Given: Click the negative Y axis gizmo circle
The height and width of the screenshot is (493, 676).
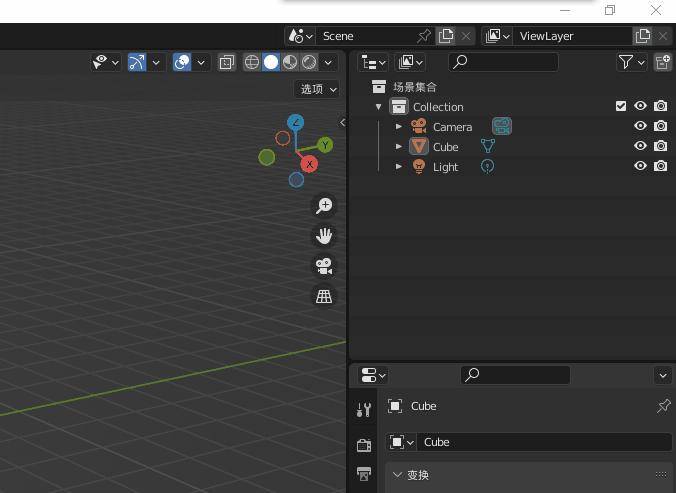Looking at the screenshot, I should pos(266,157).
